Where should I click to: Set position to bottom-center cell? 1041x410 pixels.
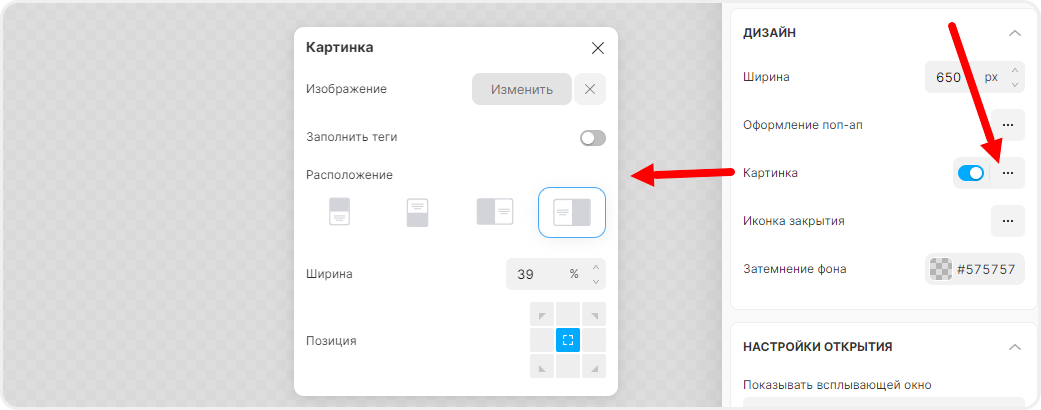(x=568, y=366)
